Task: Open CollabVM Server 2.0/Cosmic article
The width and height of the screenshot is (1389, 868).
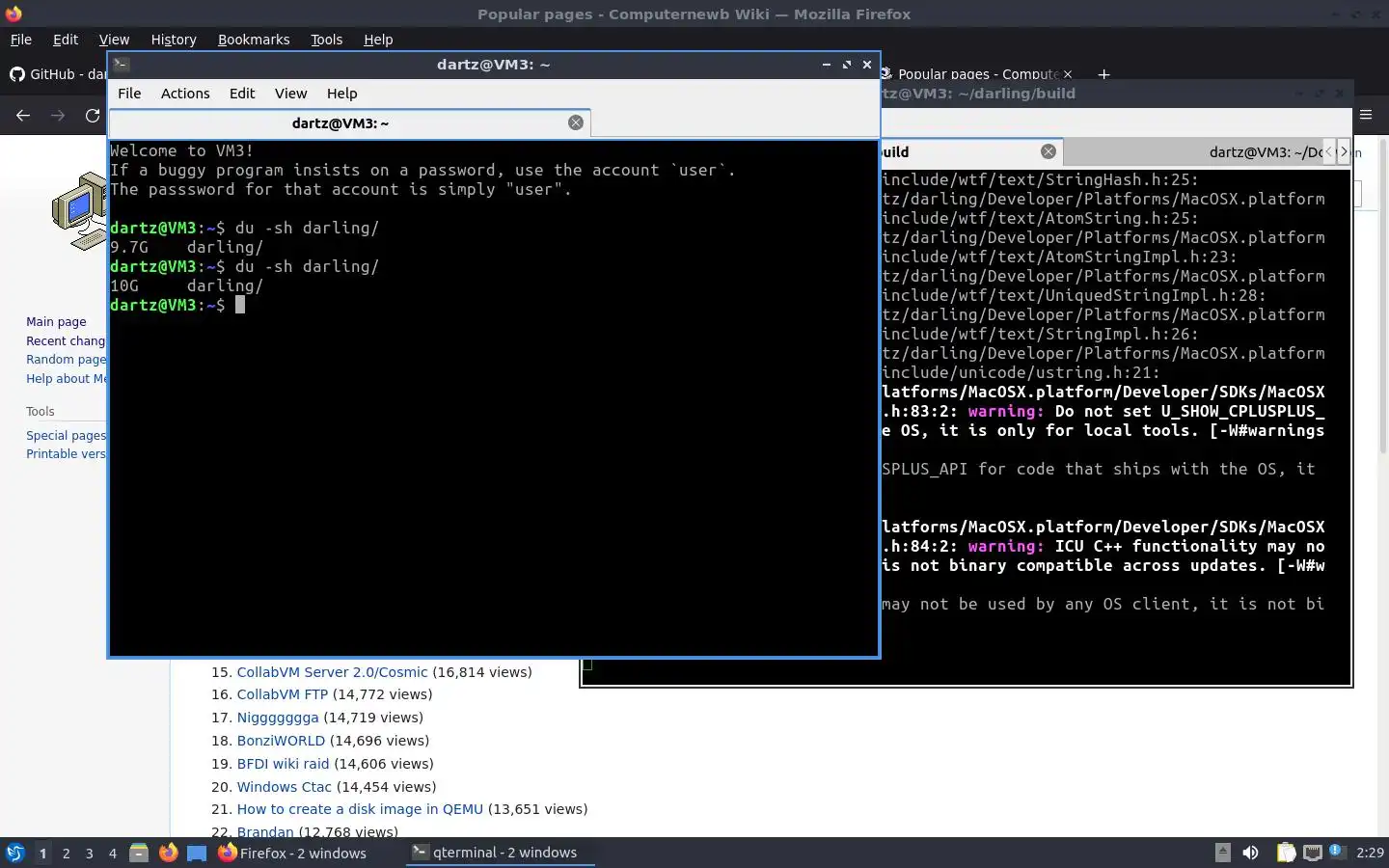Action: [332, 672]
